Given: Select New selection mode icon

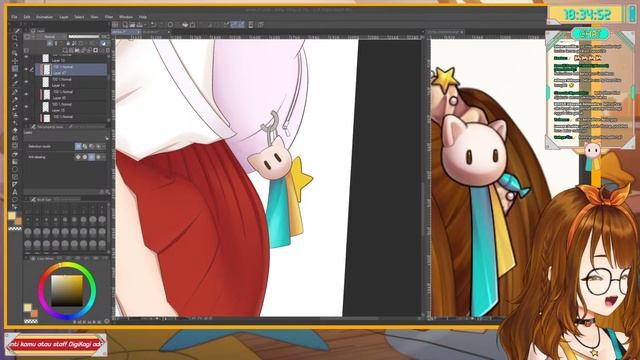Looking at the screenshot, I should coord(78,146).
